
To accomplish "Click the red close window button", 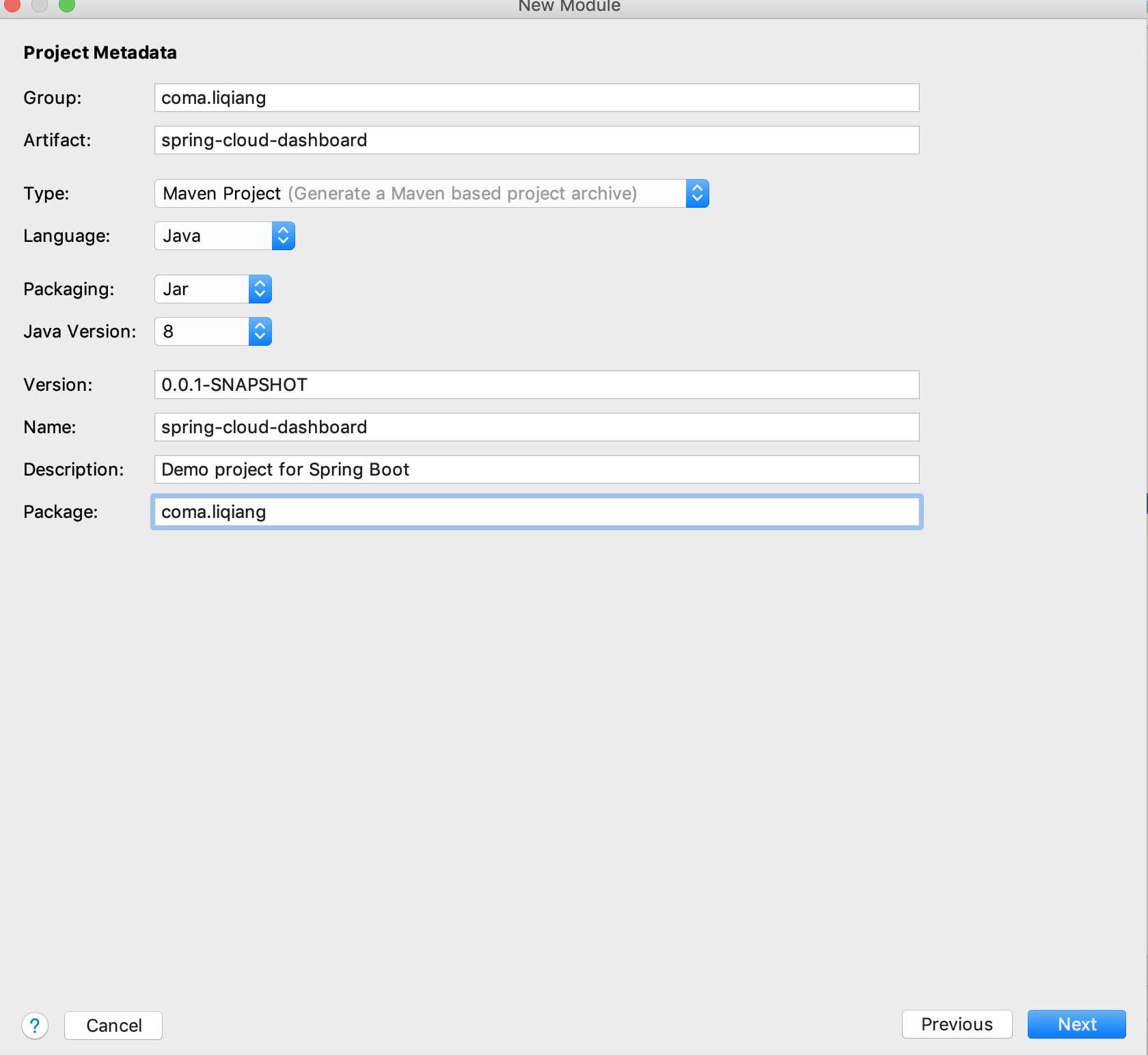I will click(12, 5).
